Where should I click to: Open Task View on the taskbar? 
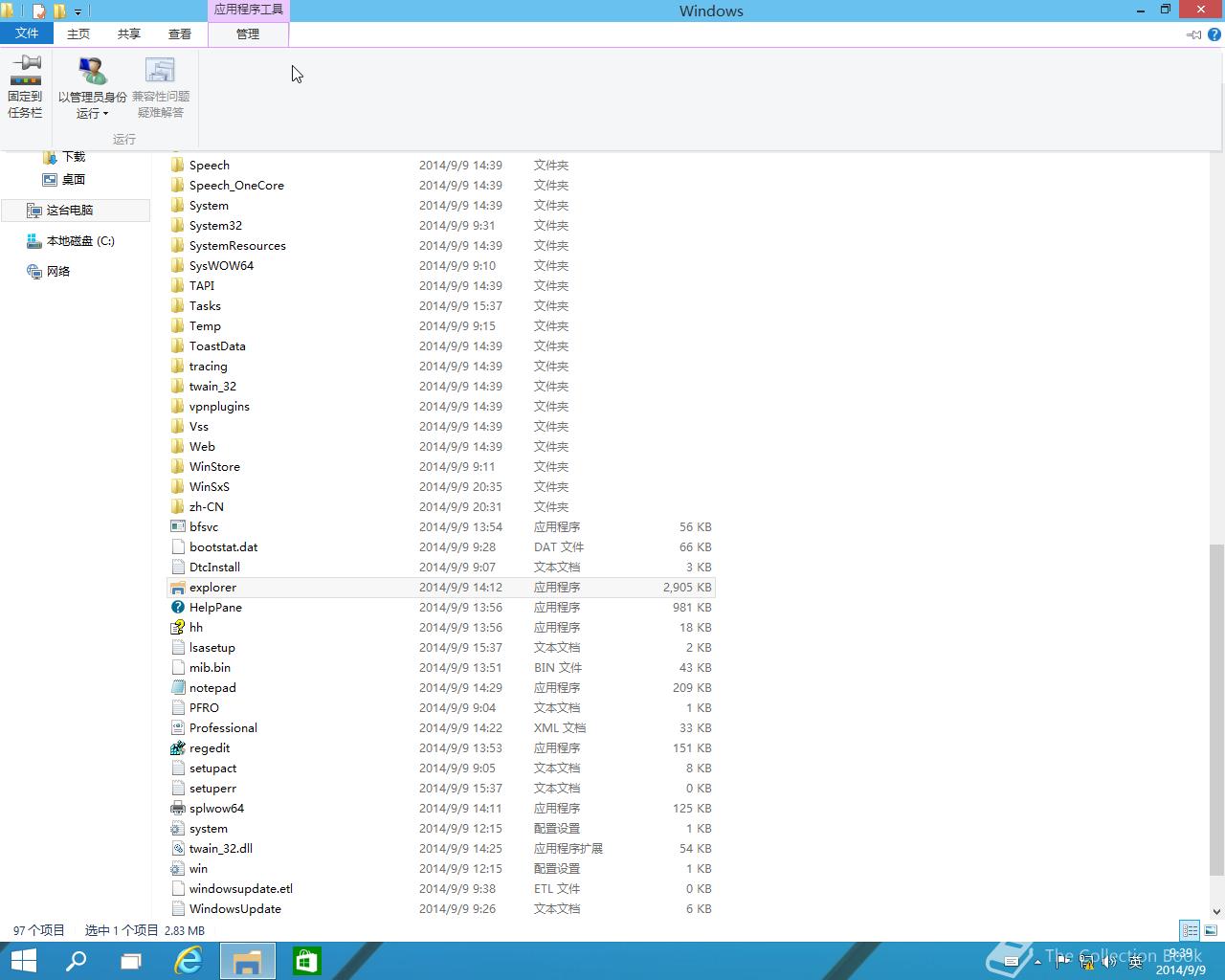(x=131, y=961)
